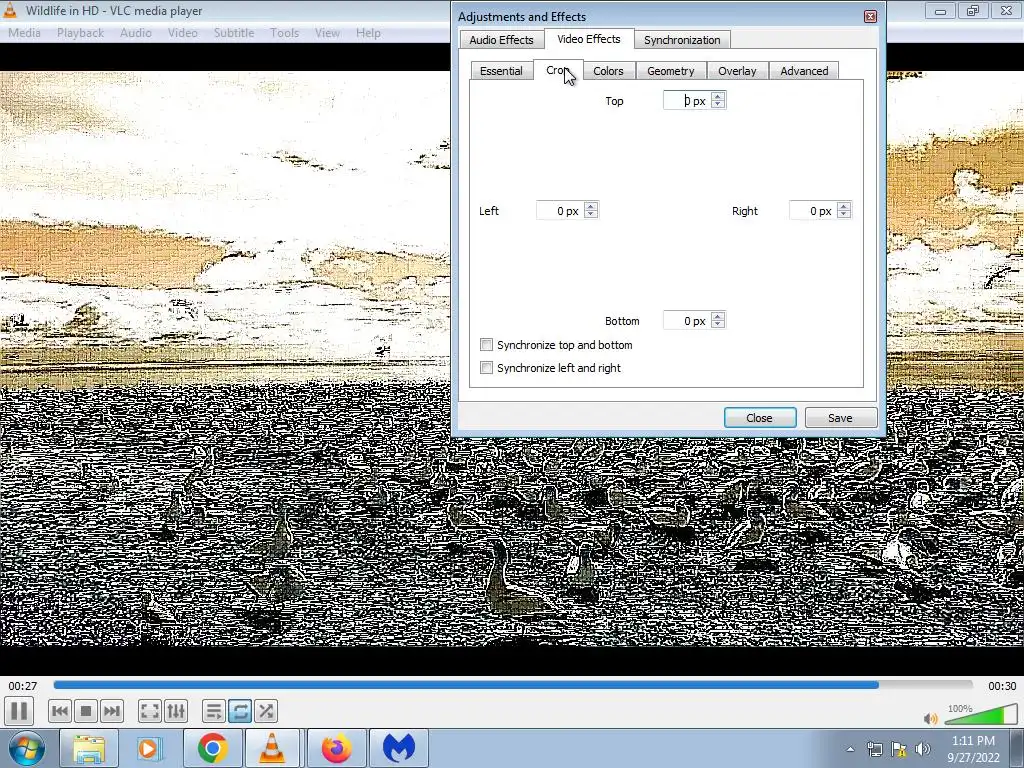The height and width of the screenshot is (768, 1024).
Task: Skip to next media item
Action: tap(112, 711)
